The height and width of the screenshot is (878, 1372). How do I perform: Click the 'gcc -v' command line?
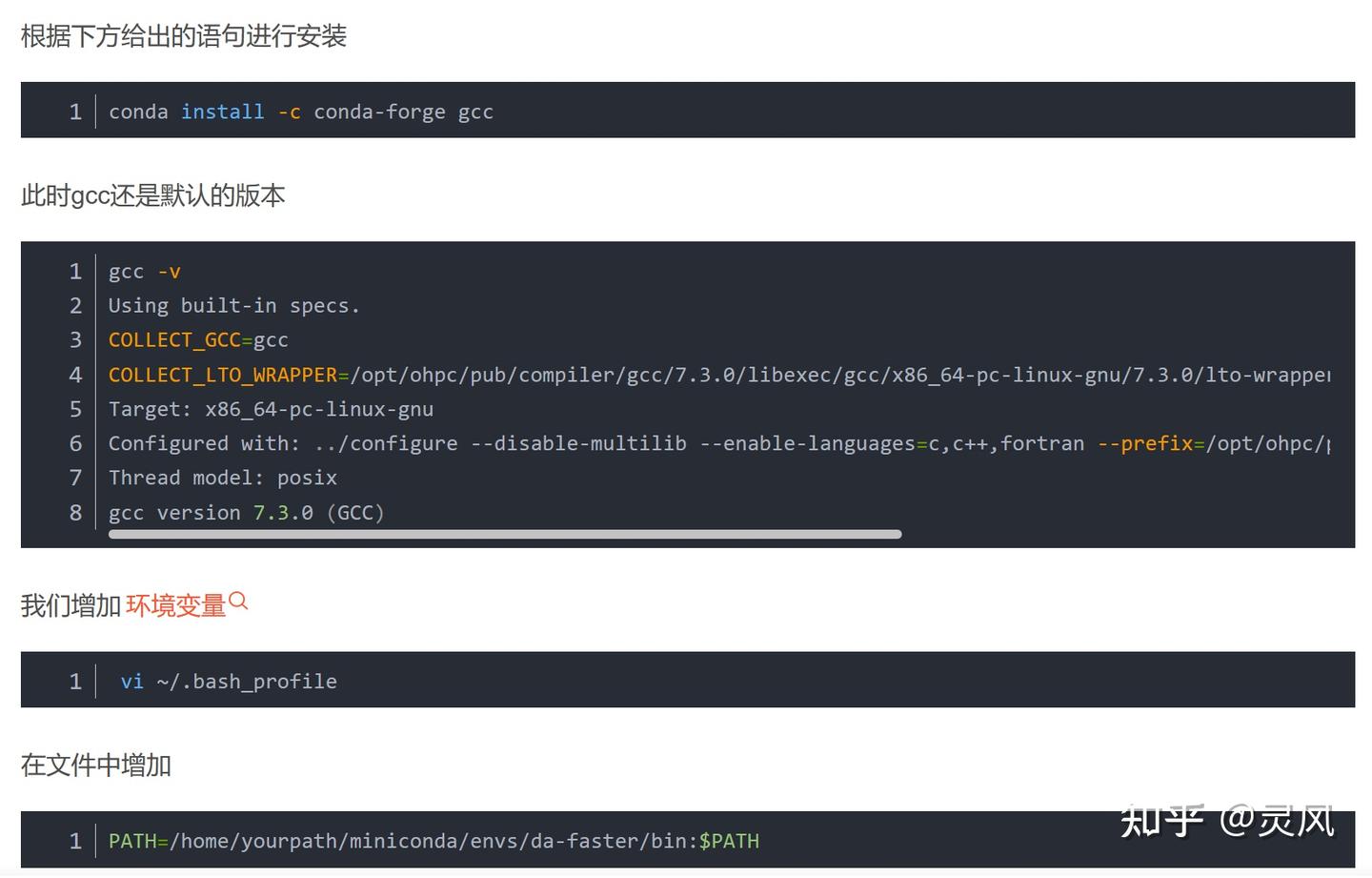click(144, 272)
